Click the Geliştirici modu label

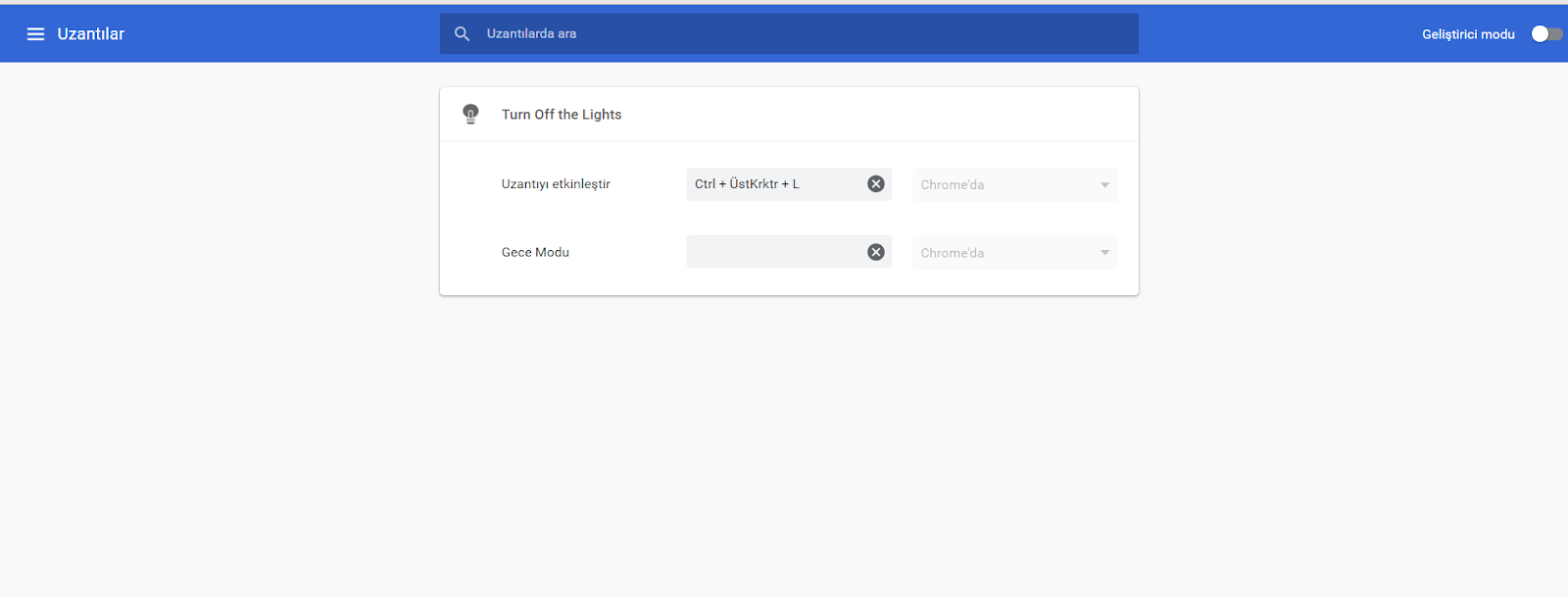[x=1468, y=34]
